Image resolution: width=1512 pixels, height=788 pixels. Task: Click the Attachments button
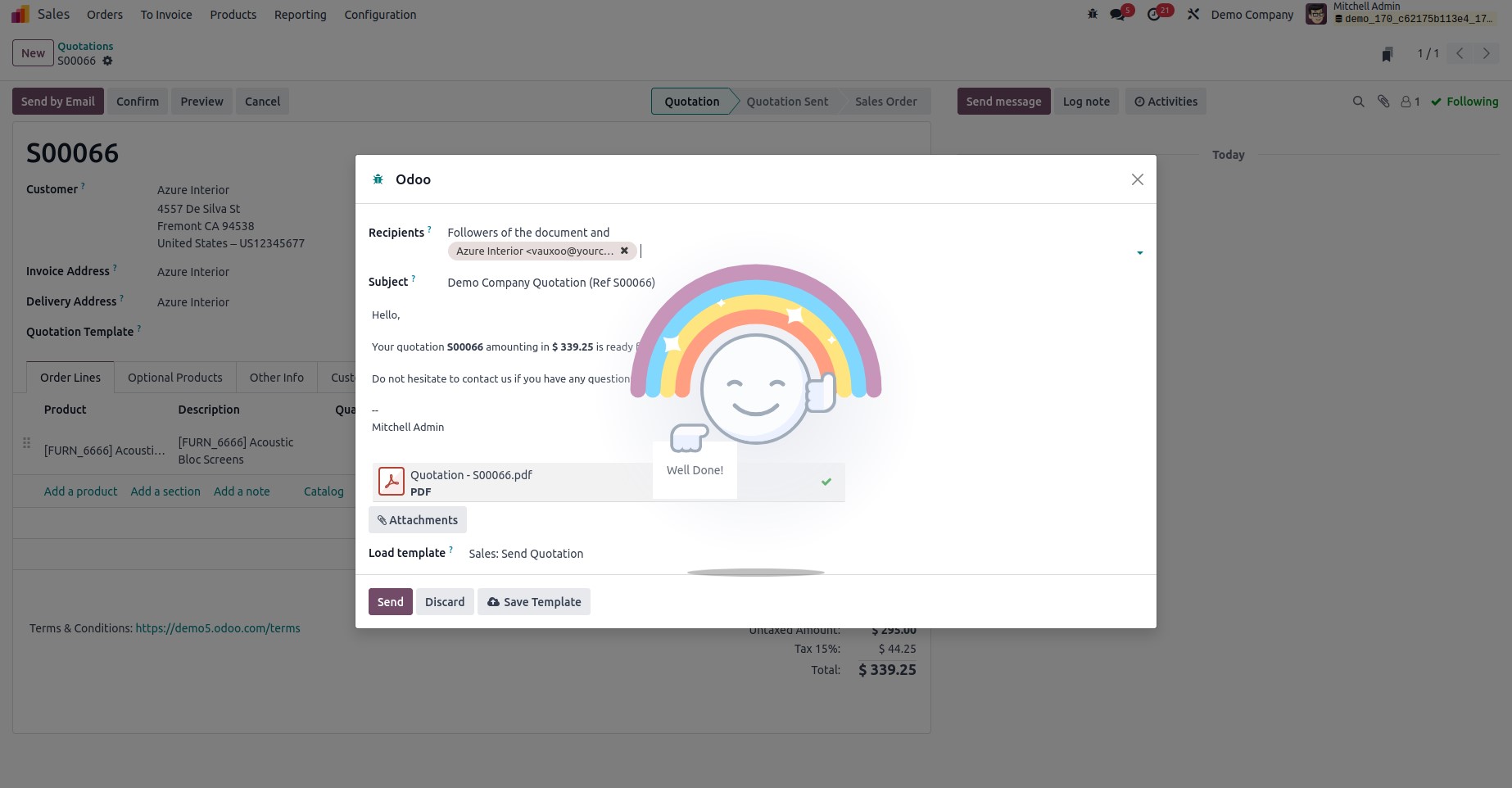pos(418,520)
